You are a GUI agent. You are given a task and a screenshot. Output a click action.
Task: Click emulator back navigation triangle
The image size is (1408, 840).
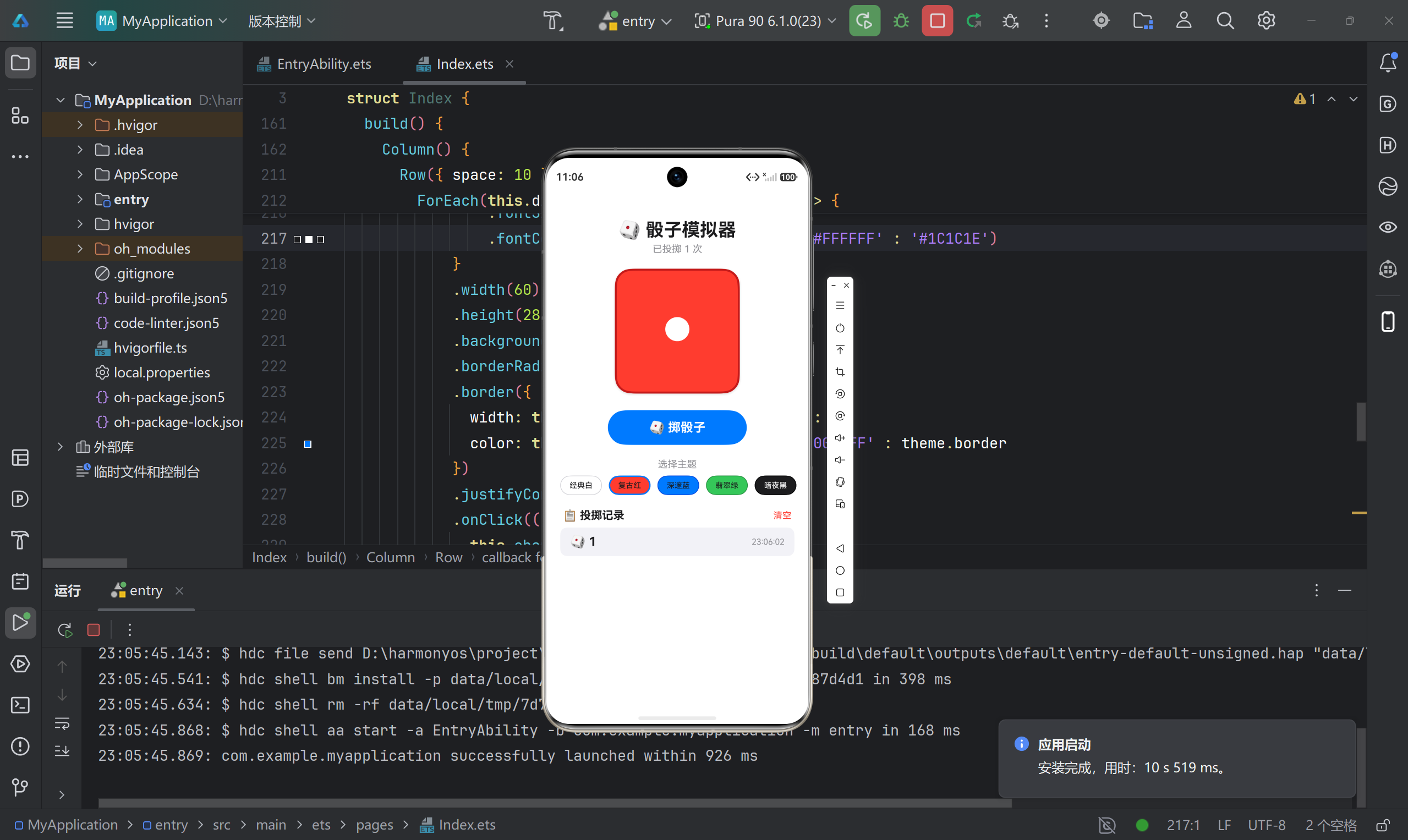click(840, 548)
